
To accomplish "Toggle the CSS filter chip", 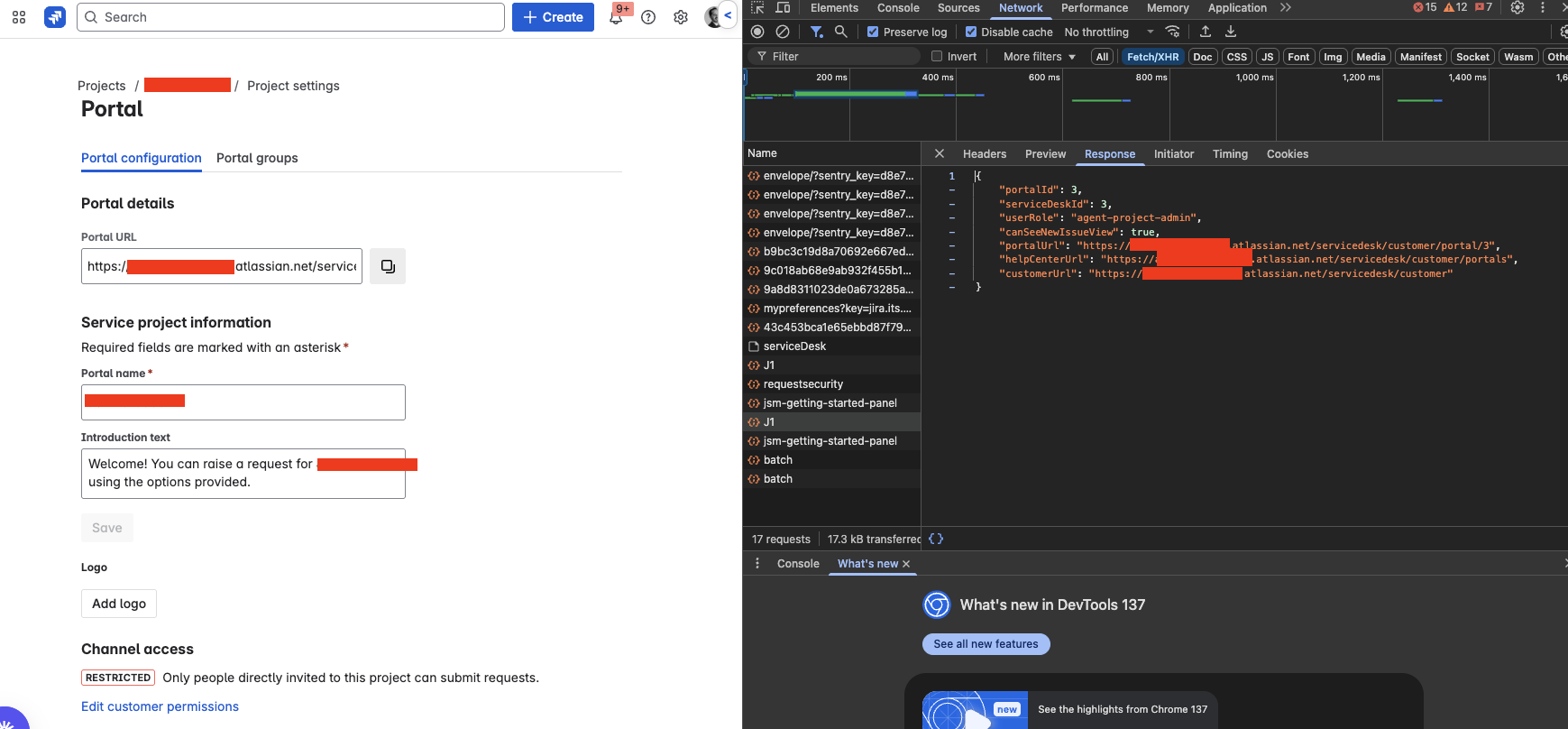I will coord(1237,57).
